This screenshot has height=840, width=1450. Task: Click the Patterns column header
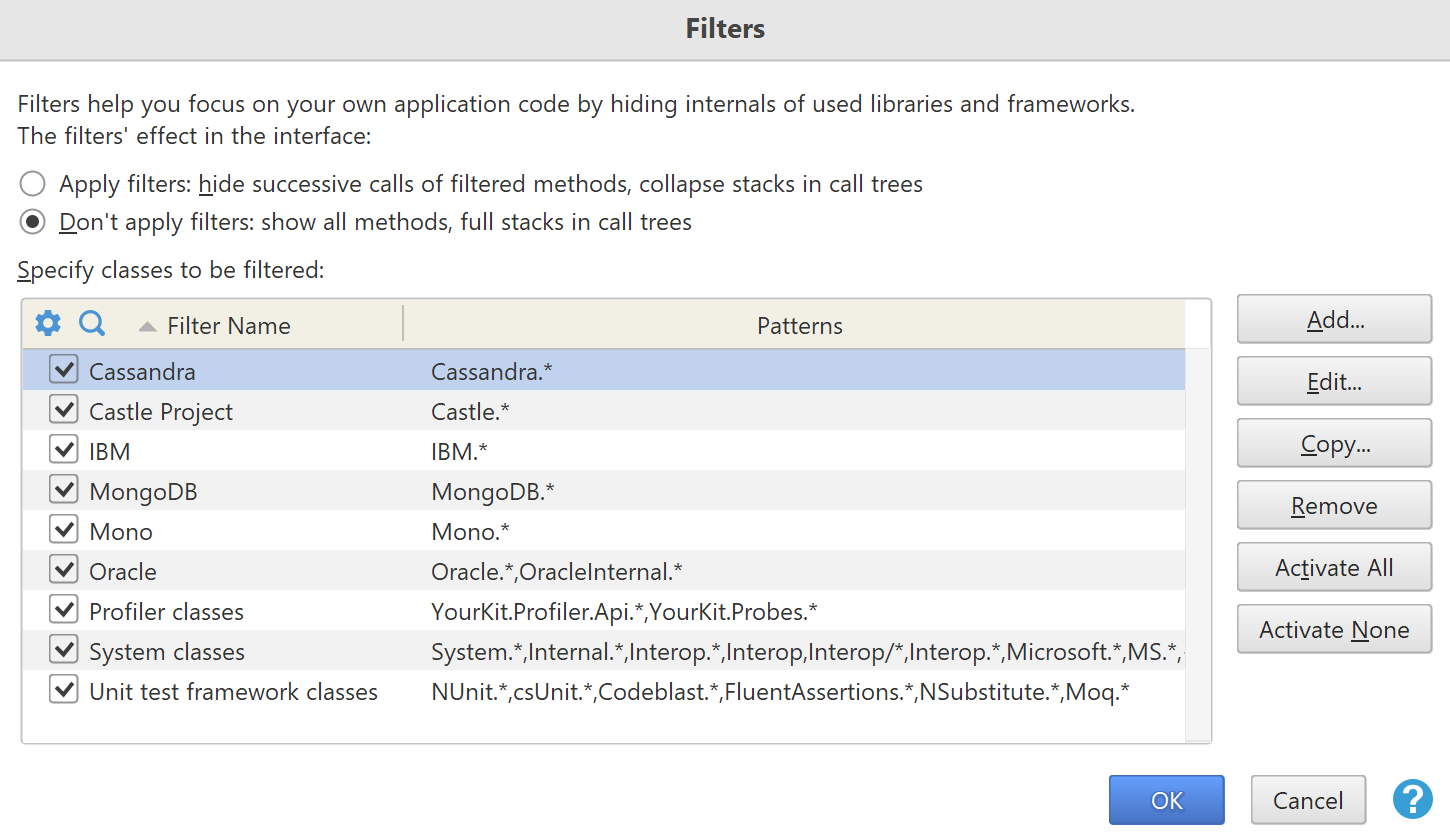[800, 326]
